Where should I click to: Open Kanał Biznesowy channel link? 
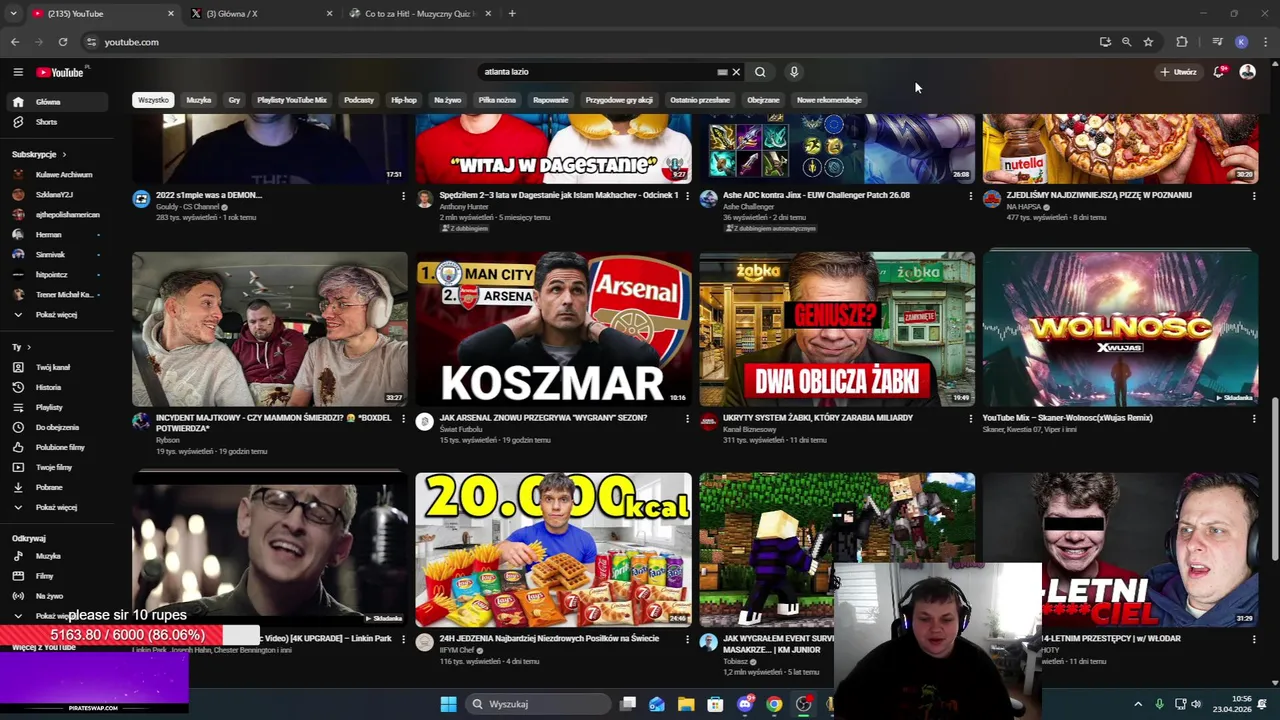[x=750, y=429]
